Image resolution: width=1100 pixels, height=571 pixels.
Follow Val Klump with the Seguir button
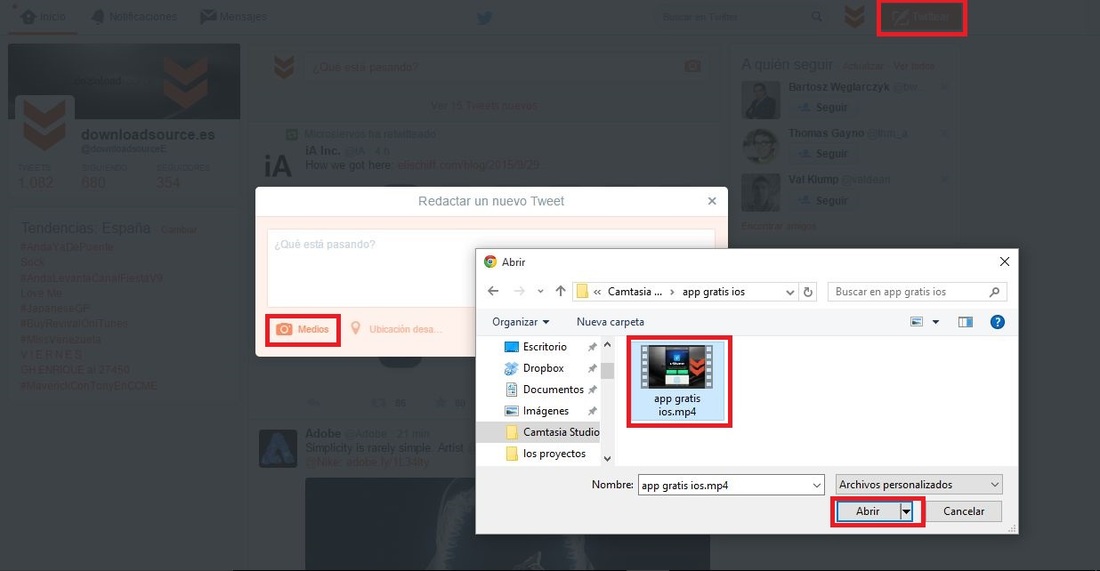(823, 201)
